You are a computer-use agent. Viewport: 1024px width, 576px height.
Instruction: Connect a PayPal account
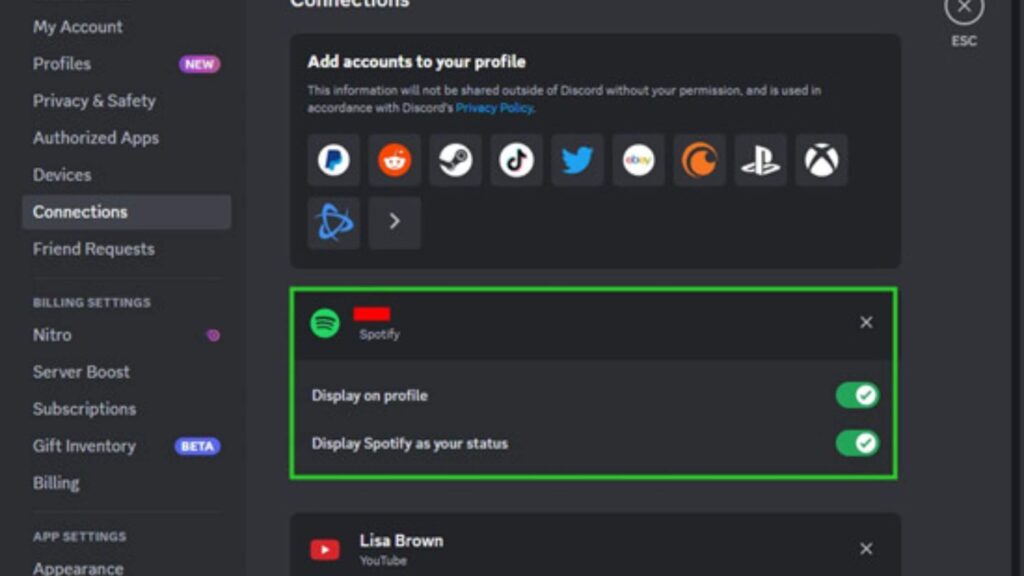pos(333,159)
